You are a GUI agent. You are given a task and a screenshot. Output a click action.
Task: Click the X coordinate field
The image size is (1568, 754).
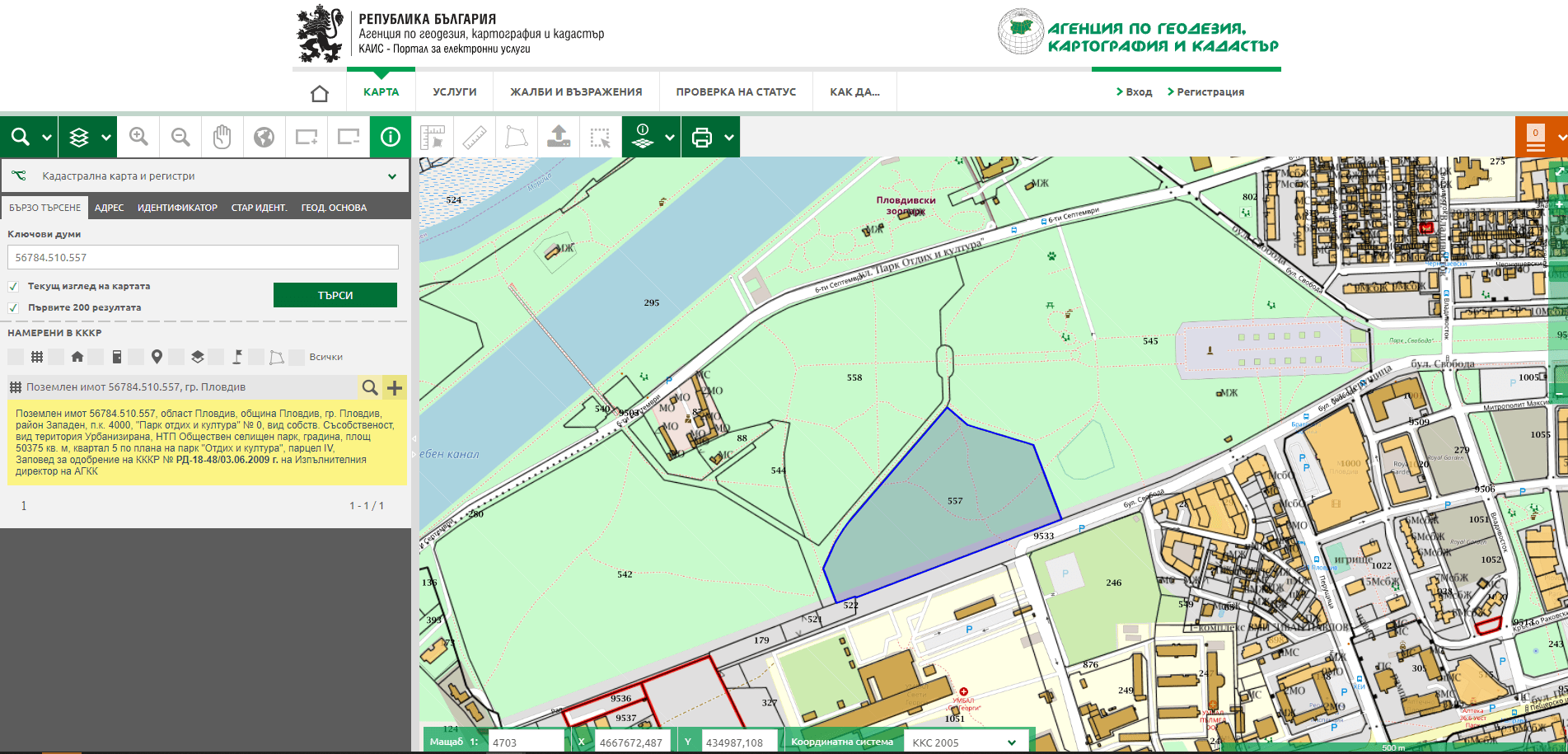633,742
